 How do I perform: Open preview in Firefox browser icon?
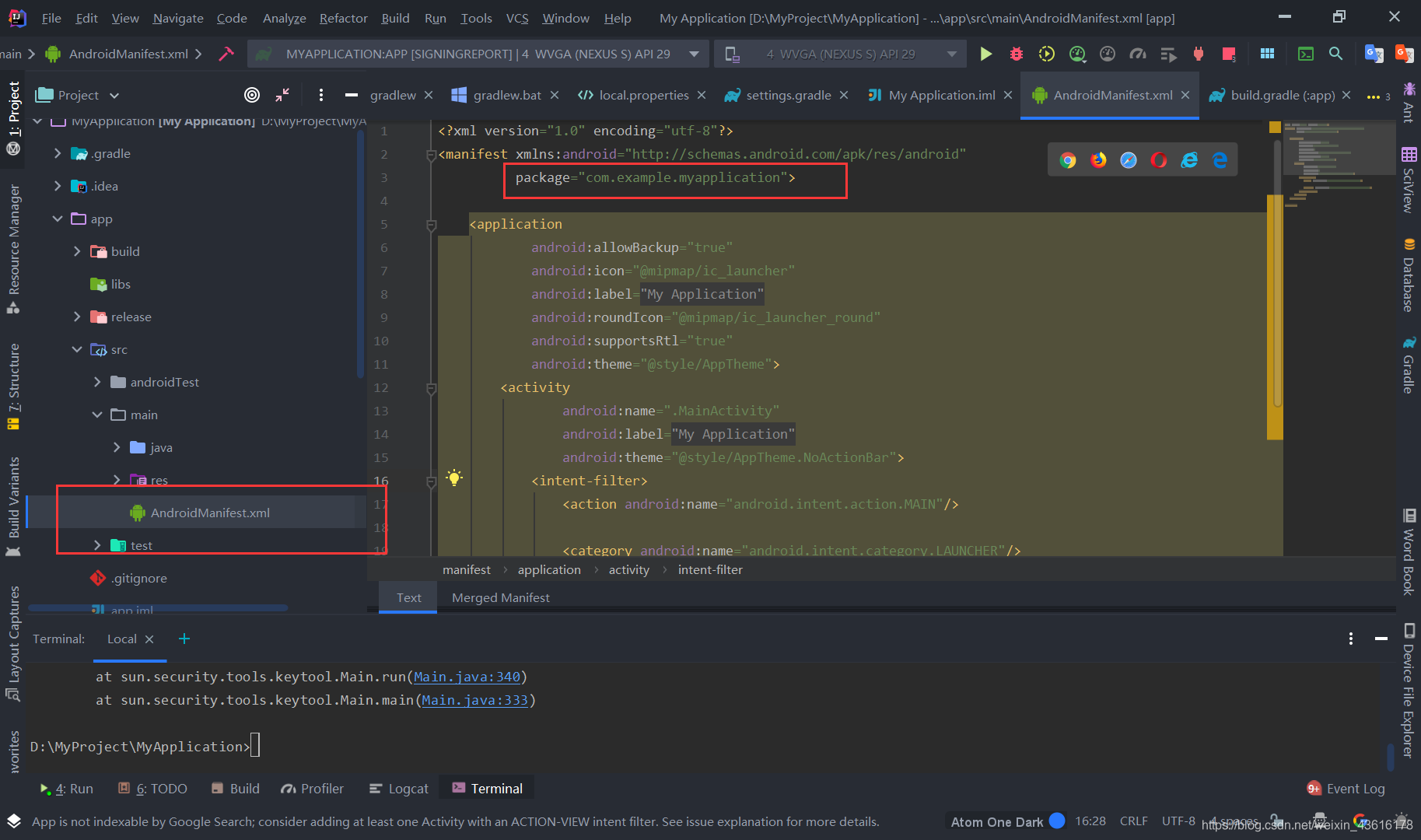(x=1098, y=160)
